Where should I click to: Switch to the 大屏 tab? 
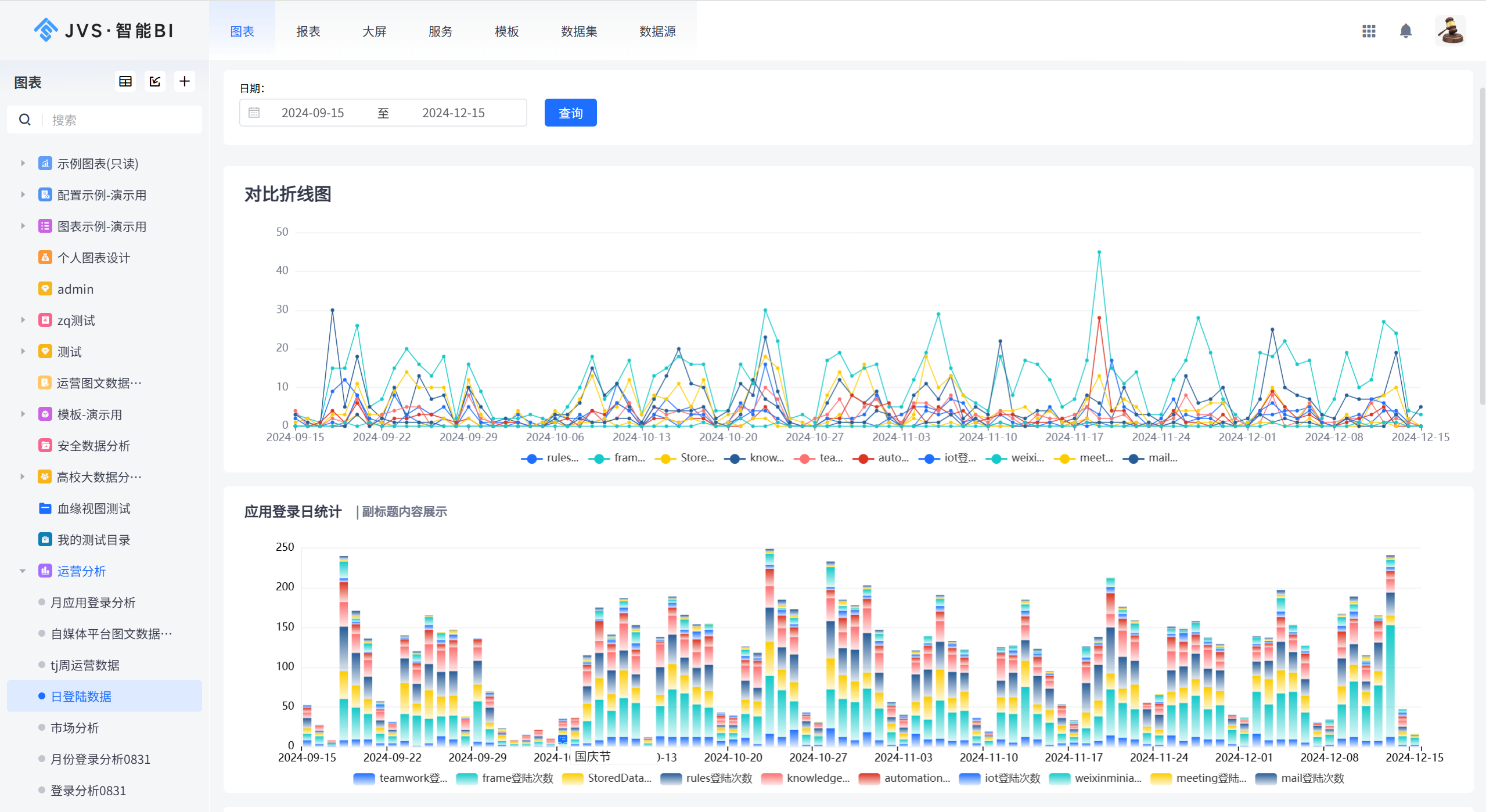(x=374, y=31)
